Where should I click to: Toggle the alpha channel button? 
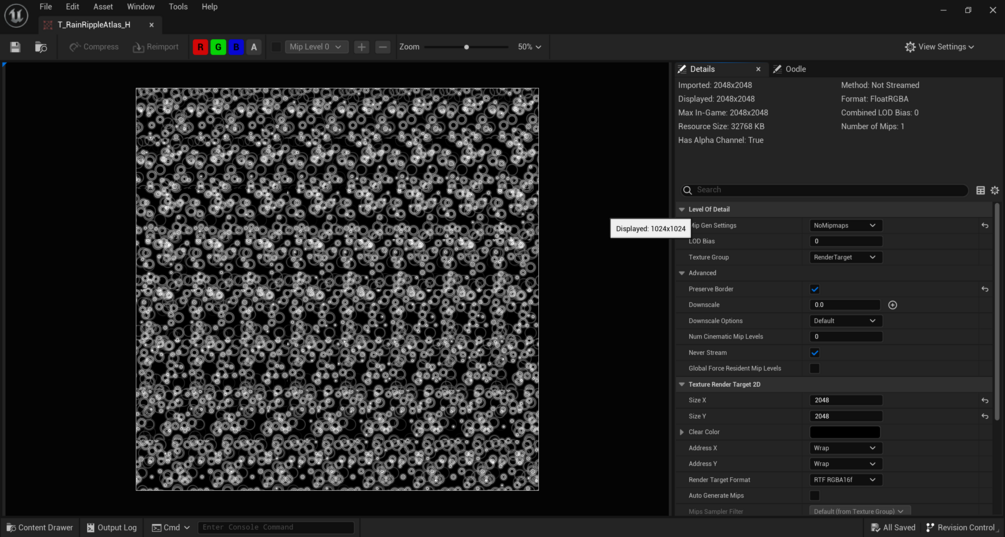coord(254,47)
